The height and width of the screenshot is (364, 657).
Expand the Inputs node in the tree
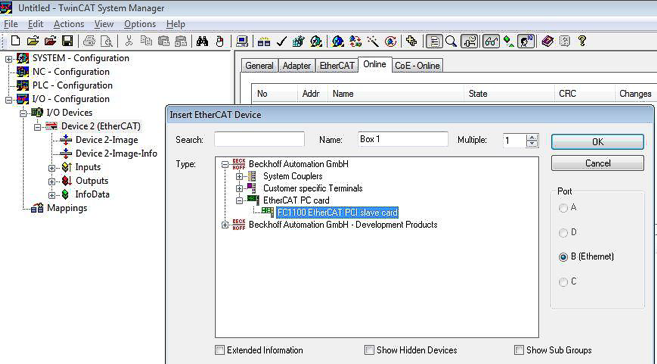[x=52, y=168]
